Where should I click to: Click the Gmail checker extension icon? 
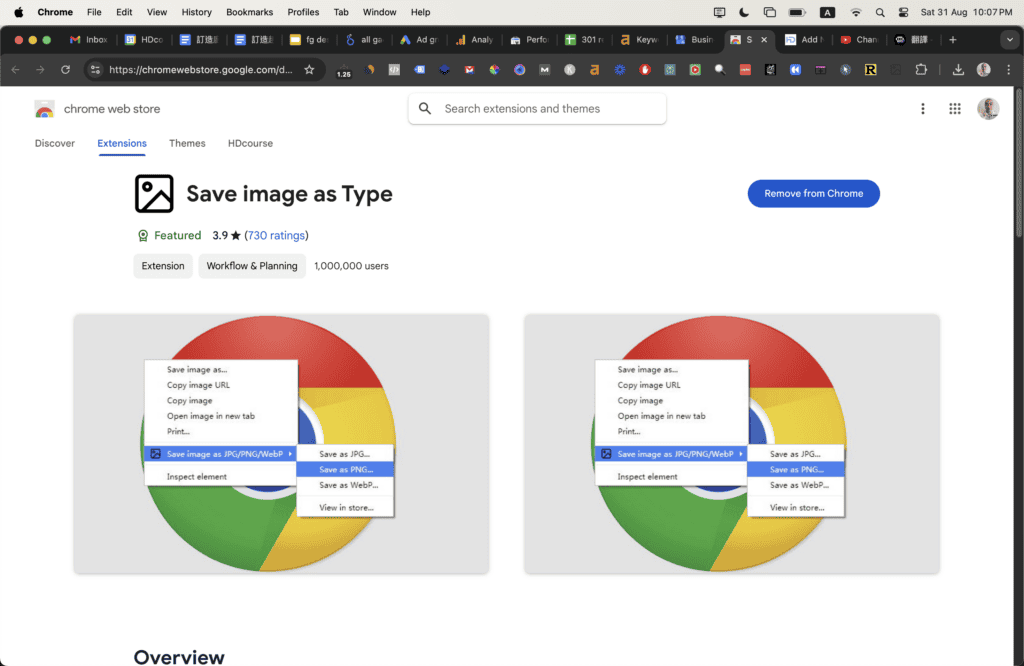pyautogui.click(x=470, y=70)
